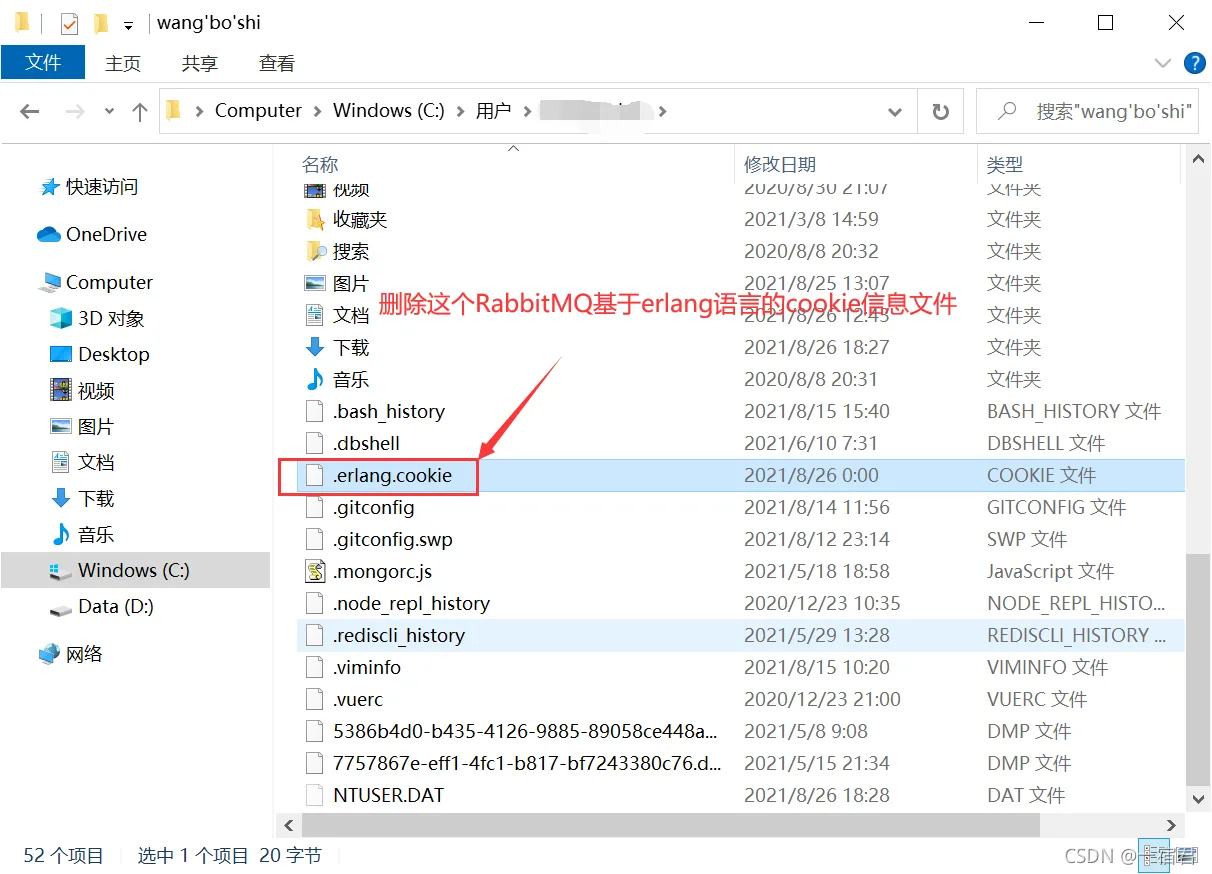The height and width of the screenshot is (874, 1212).
Task: Click the 搜索 folder icon in file list
Action: (x=316, y=252)
